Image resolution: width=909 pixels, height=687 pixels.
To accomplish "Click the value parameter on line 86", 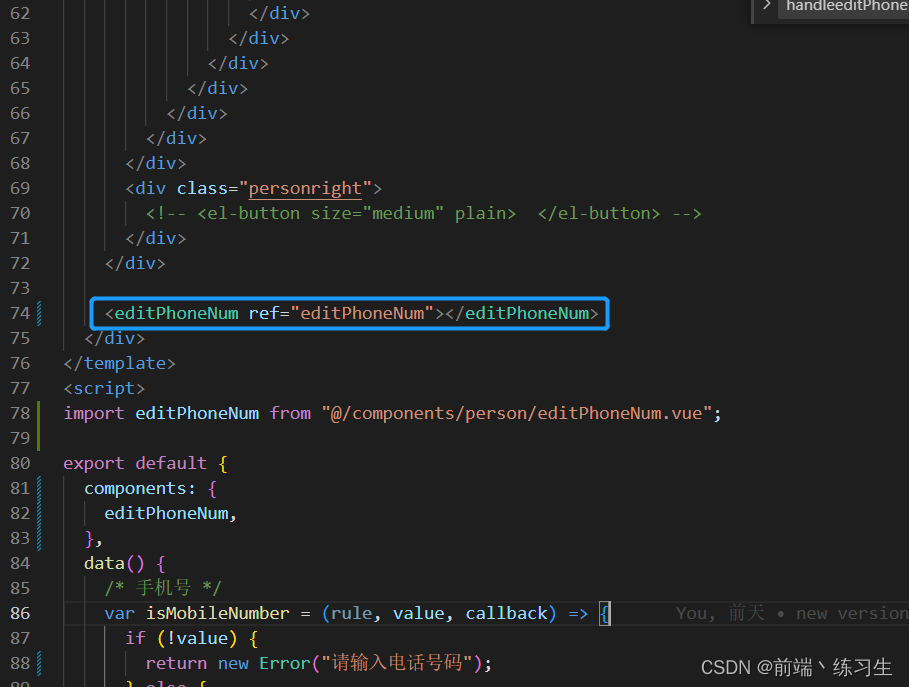I will pos(419,613).
